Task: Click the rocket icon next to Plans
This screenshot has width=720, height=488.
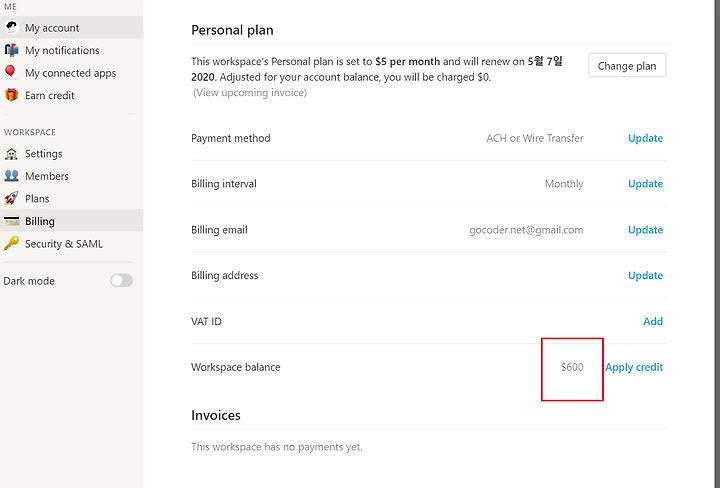Action: pyautogui.click(x=11, y=198)
